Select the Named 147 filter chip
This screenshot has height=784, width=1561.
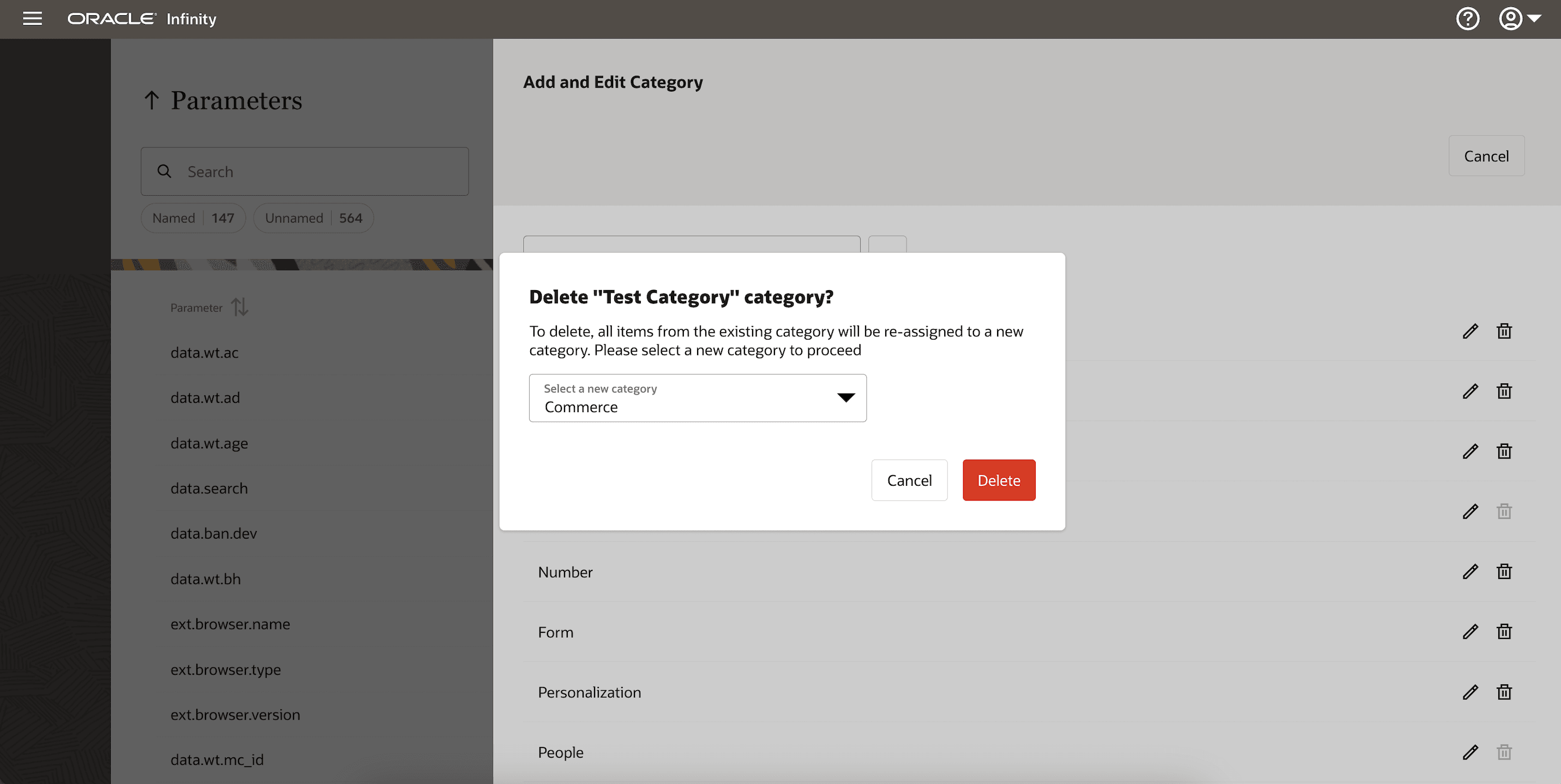tap(193, 218)
